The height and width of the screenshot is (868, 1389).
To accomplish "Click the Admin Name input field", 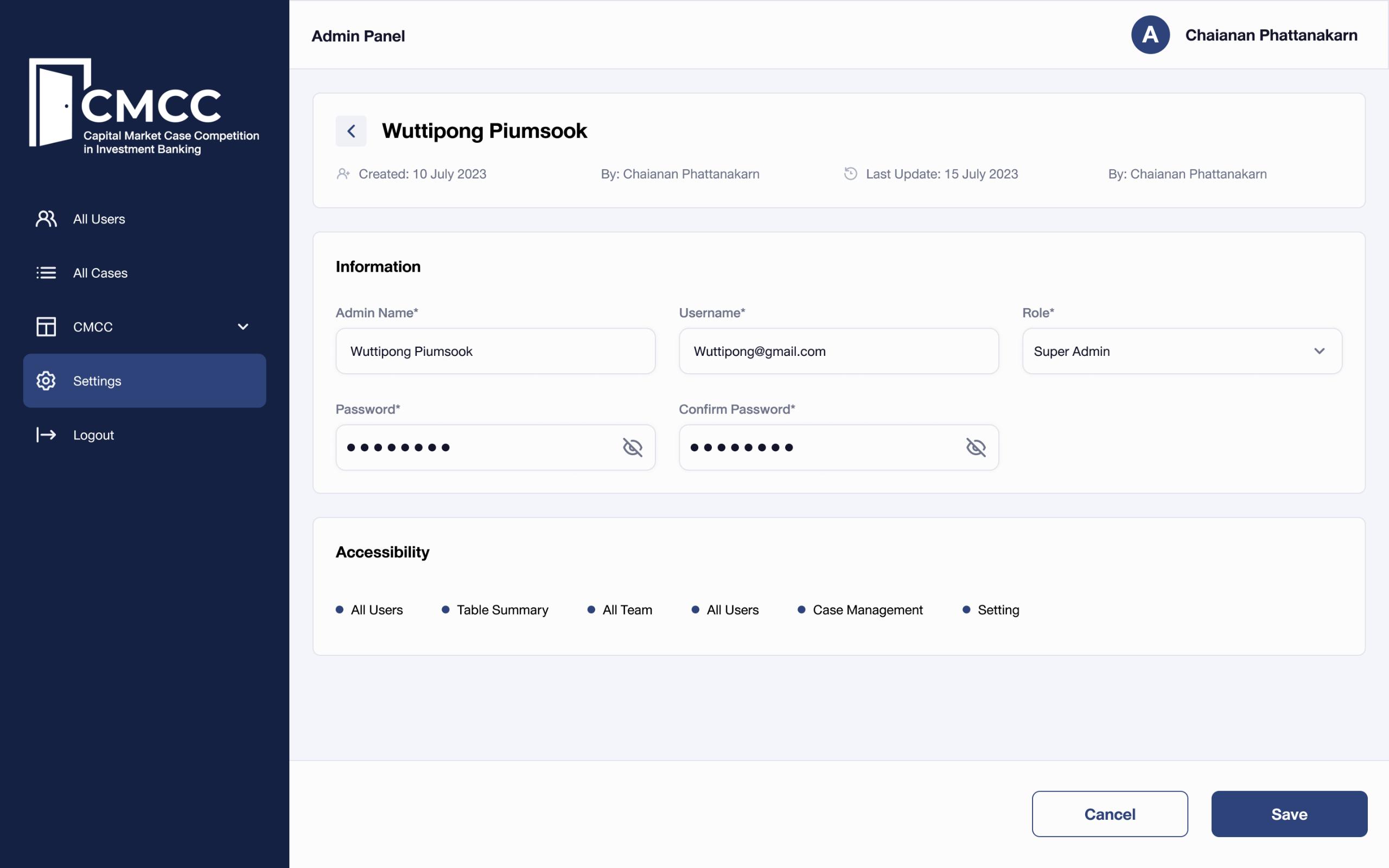I will point(495,350).
